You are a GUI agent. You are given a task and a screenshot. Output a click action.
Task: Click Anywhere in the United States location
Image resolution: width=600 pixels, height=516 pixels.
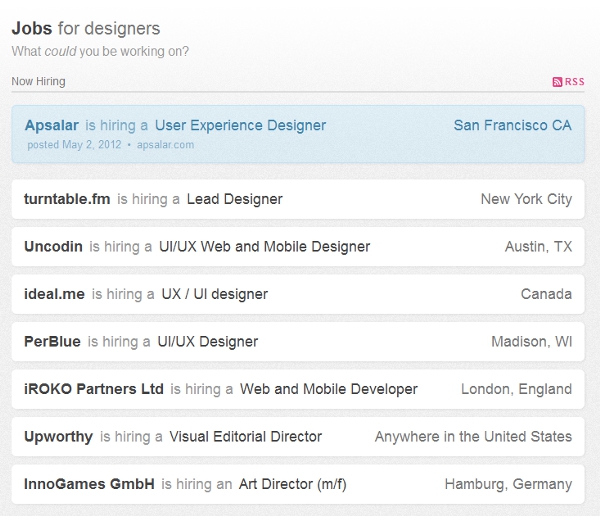[x=473, y=436]
